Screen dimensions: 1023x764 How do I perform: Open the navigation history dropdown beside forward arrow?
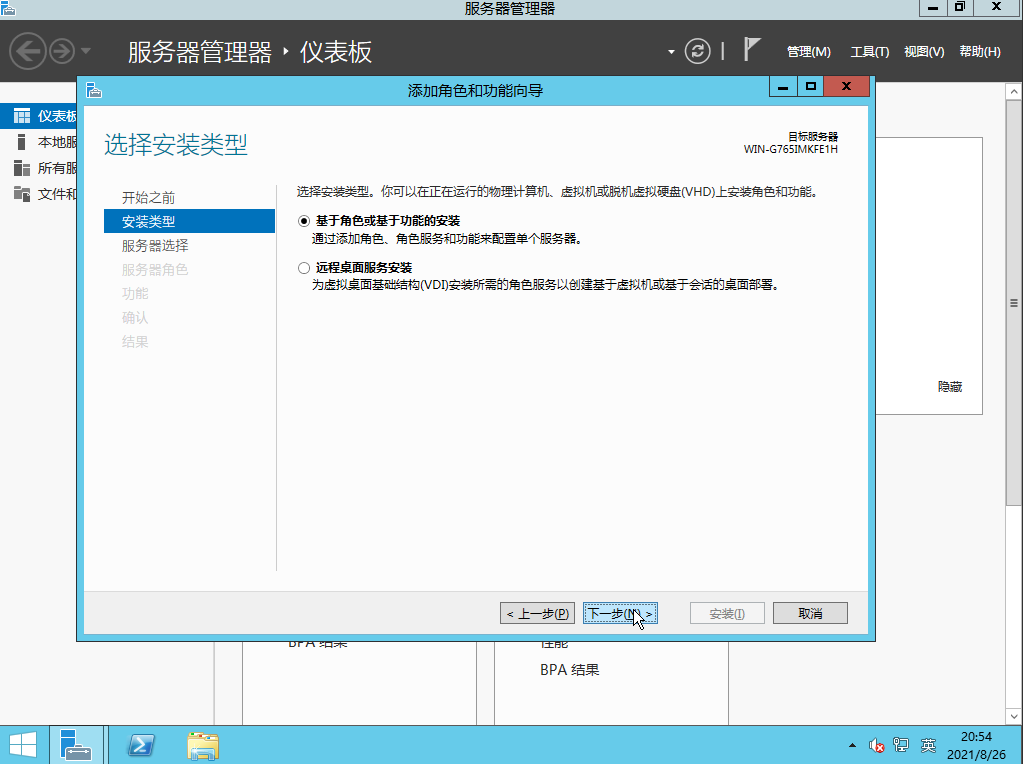[85, 50]
